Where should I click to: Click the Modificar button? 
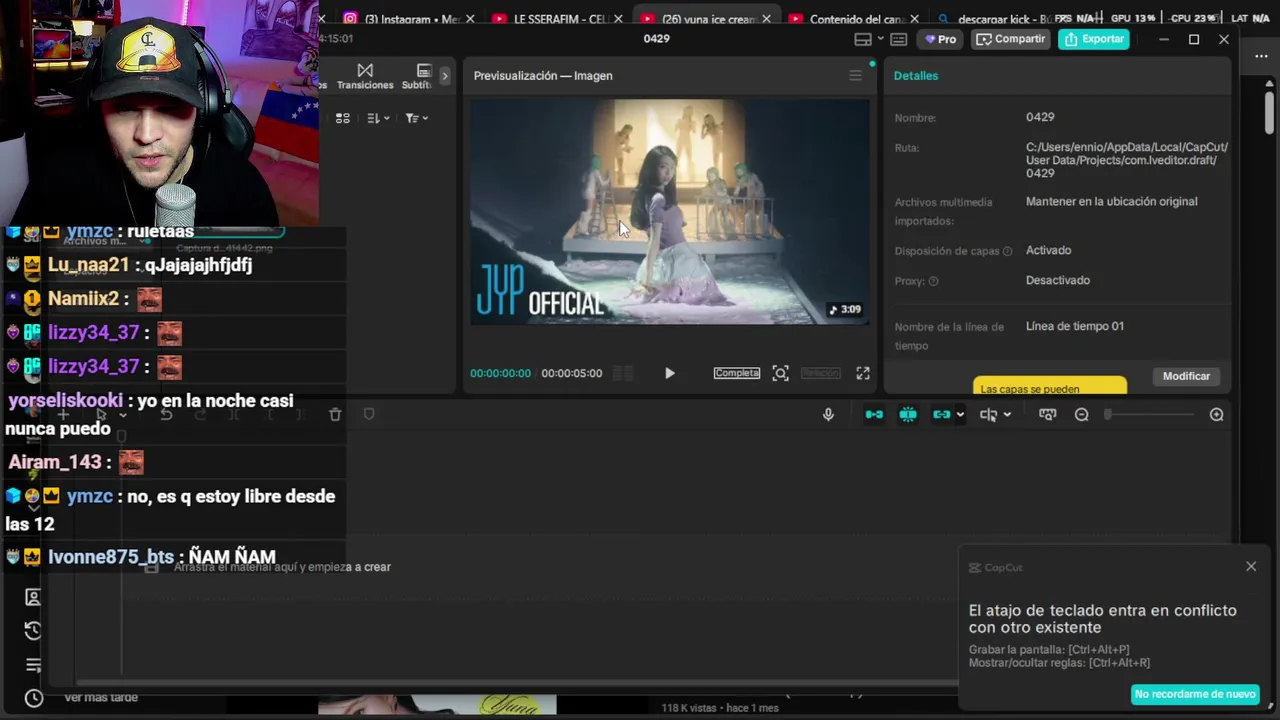1186,376
